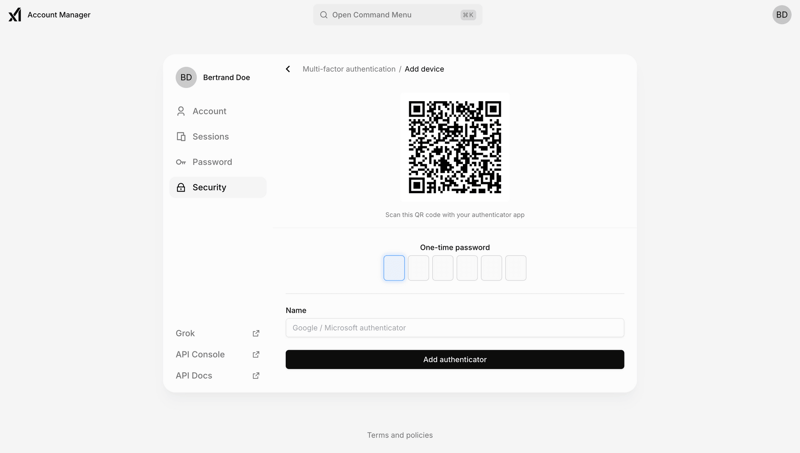Click the Account Manager title text

point(59,15)
